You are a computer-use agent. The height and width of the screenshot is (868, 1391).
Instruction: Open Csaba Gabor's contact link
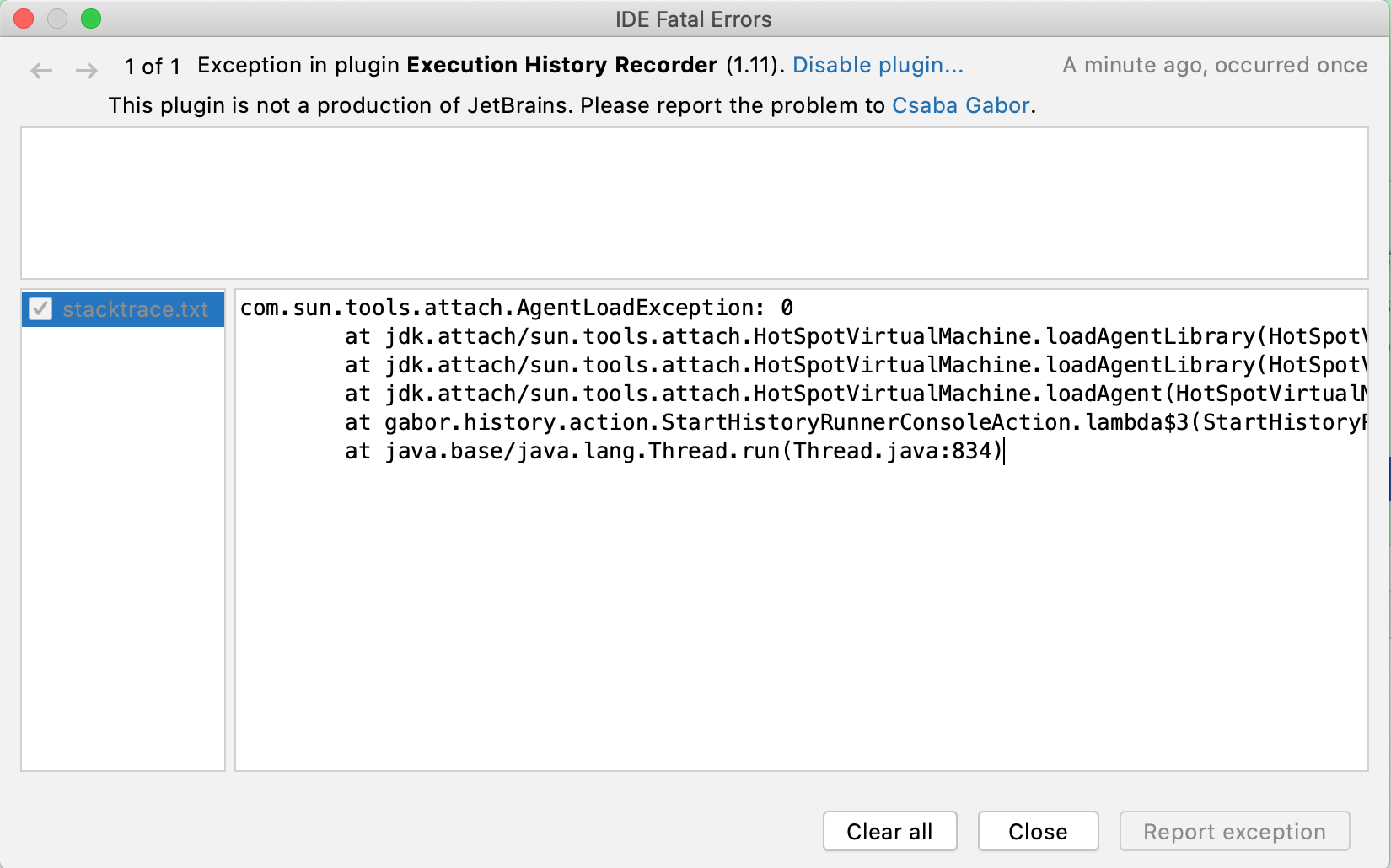[x=960, y=105]
